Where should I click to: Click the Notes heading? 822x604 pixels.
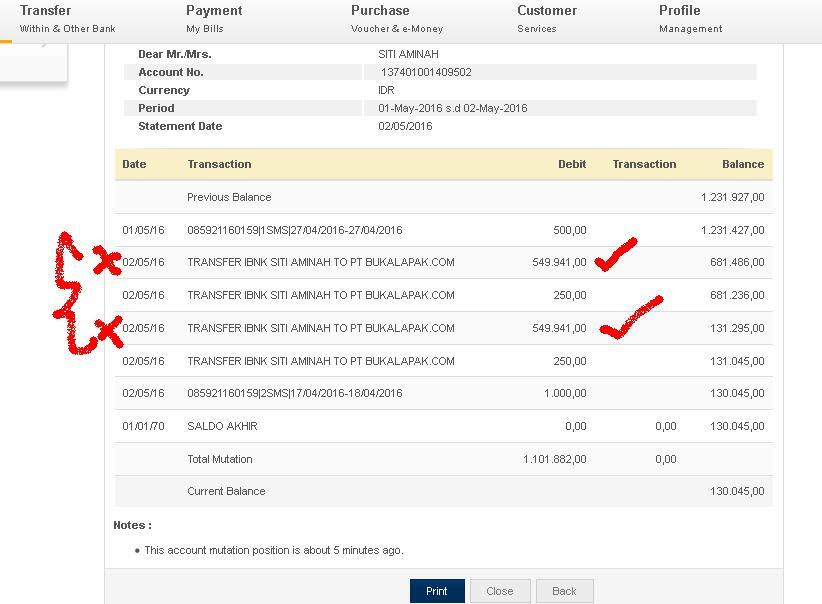133,525
